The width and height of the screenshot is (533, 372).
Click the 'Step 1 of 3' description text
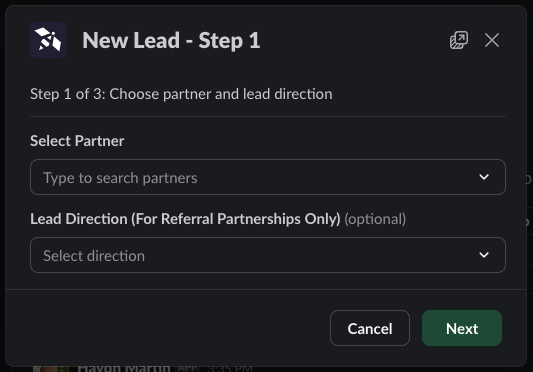coord(181,94)
